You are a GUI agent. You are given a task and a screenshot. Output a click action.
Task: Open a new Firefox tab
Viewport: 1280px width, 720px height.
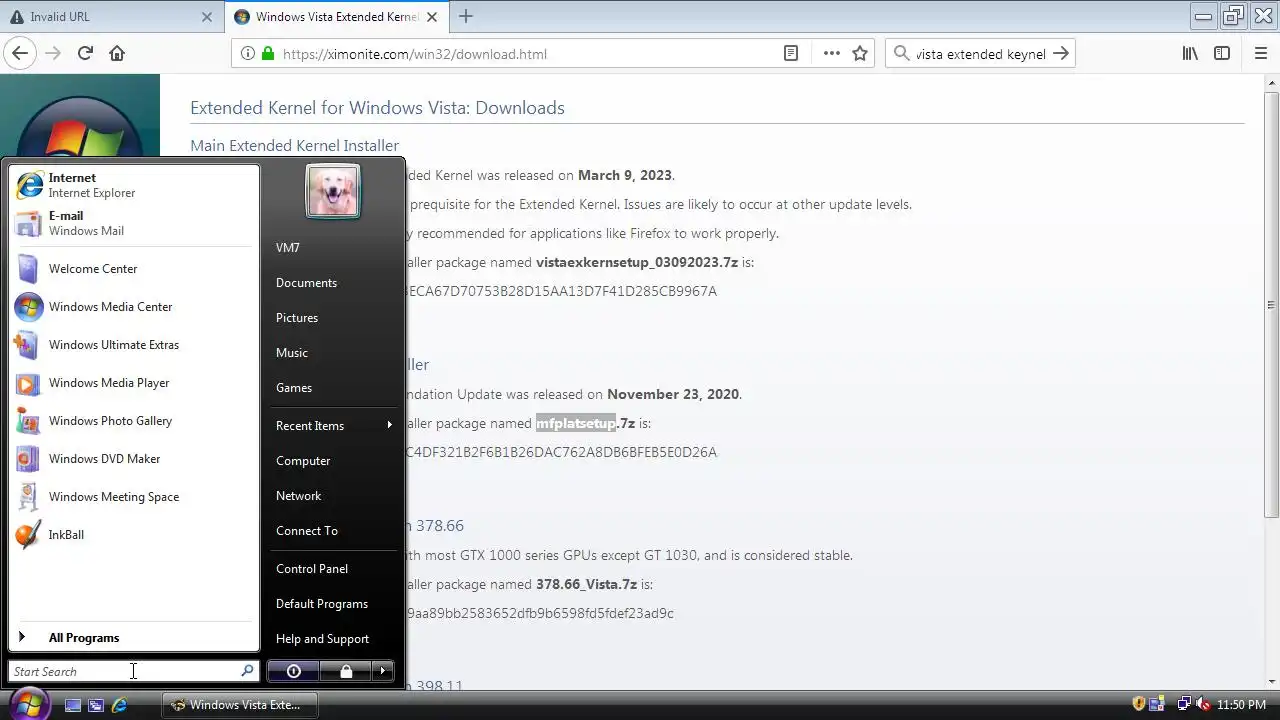(465, 17)
